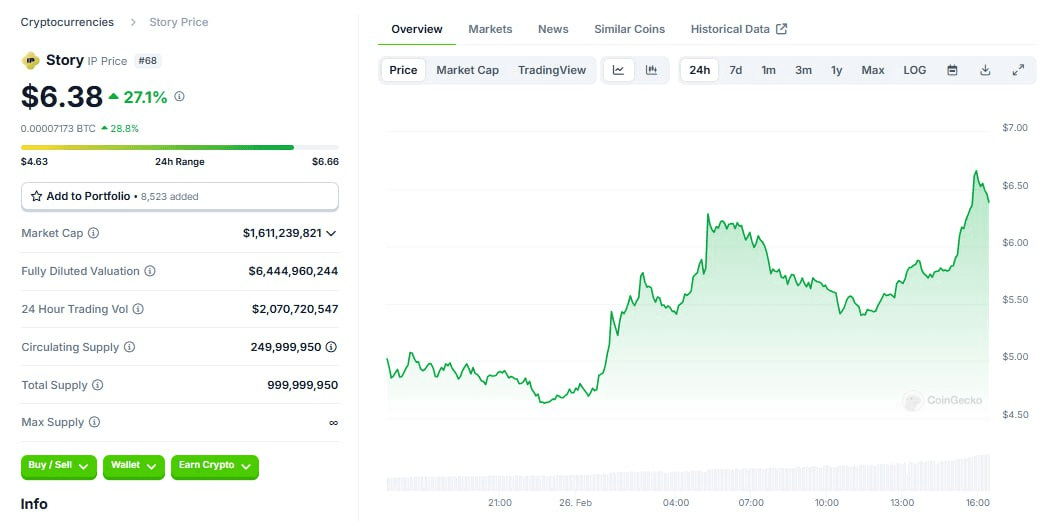Click the $4.63 range low value
Image resolution: width=1046 pixels, height=521 pixels.
tap(34, 161)
